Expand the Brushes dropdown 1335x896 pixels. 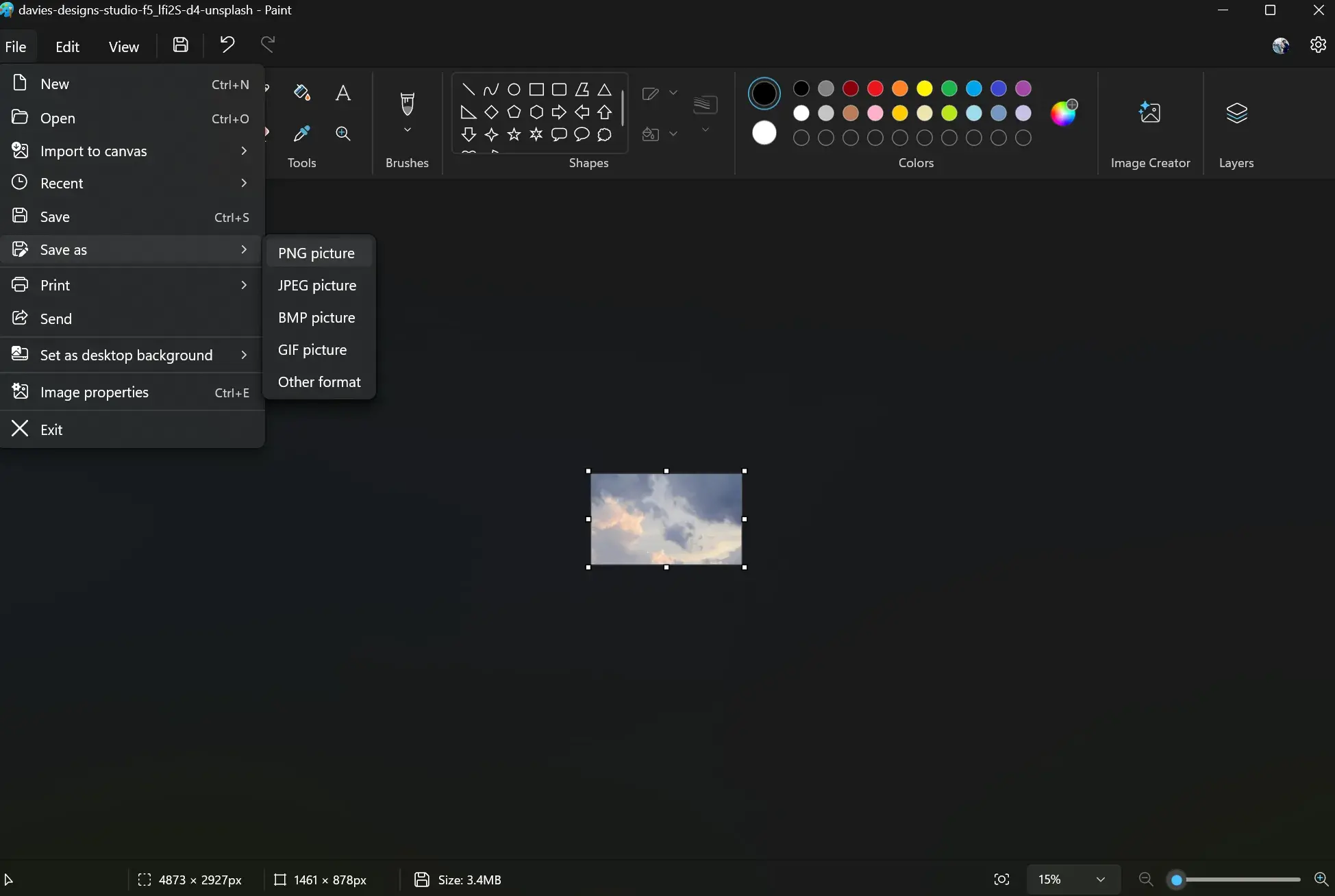pos(407,129)
